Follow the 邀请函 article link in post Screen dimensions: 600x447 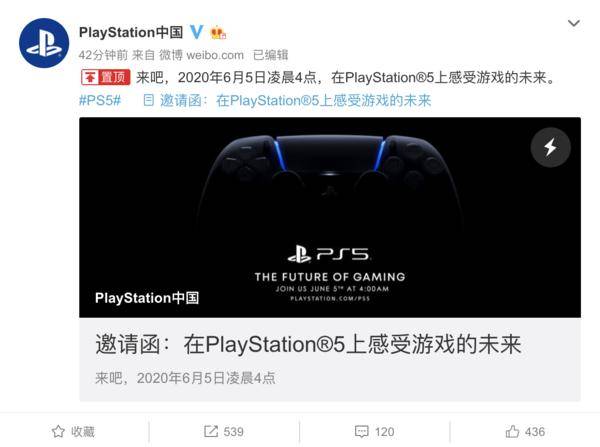tap(295, 101)
